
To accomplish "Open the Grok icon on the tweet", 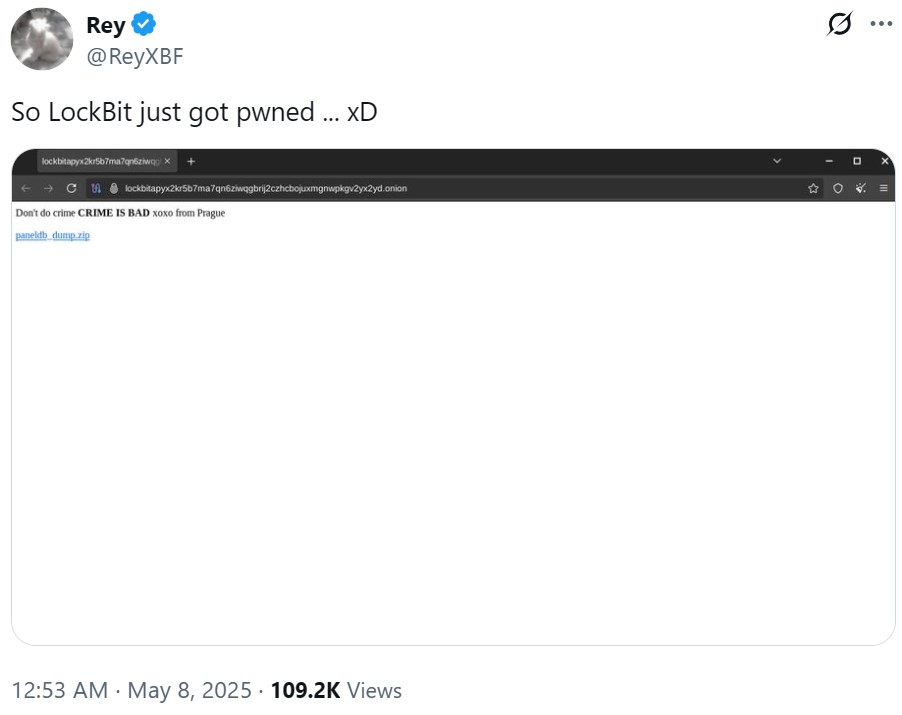I will (x=839, y=25).
